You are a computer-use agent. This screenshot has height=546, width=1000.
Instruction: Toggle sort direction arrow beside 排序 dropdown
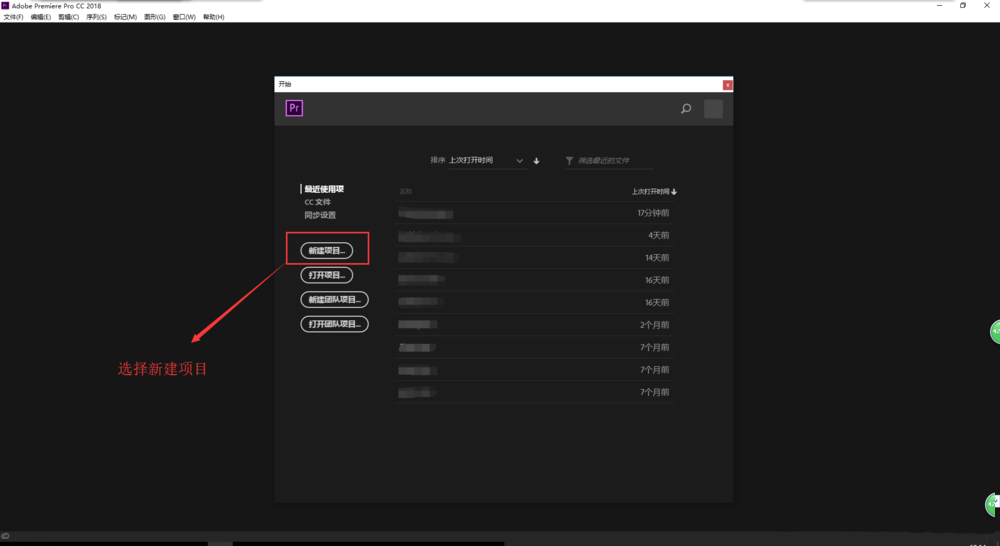(537, 161)
